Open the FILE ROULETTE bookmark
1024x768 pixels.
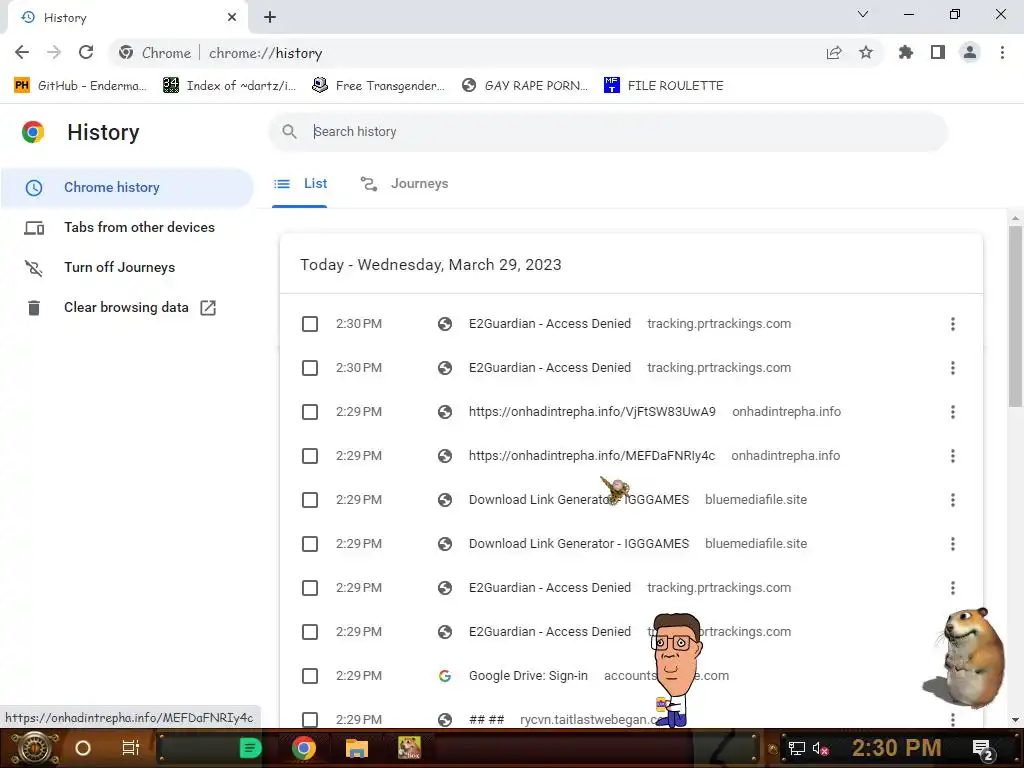(664, 86)
